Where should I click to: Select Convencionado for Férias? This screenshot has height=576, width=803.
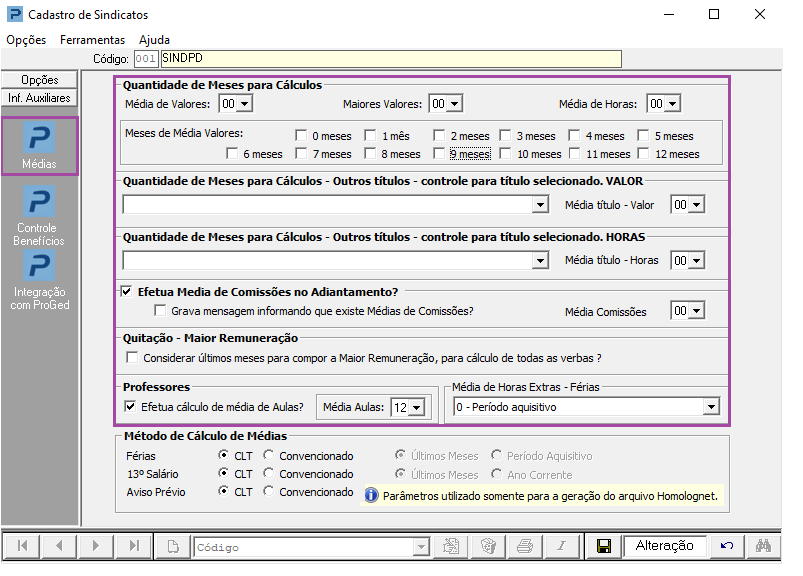pos(268,455)
